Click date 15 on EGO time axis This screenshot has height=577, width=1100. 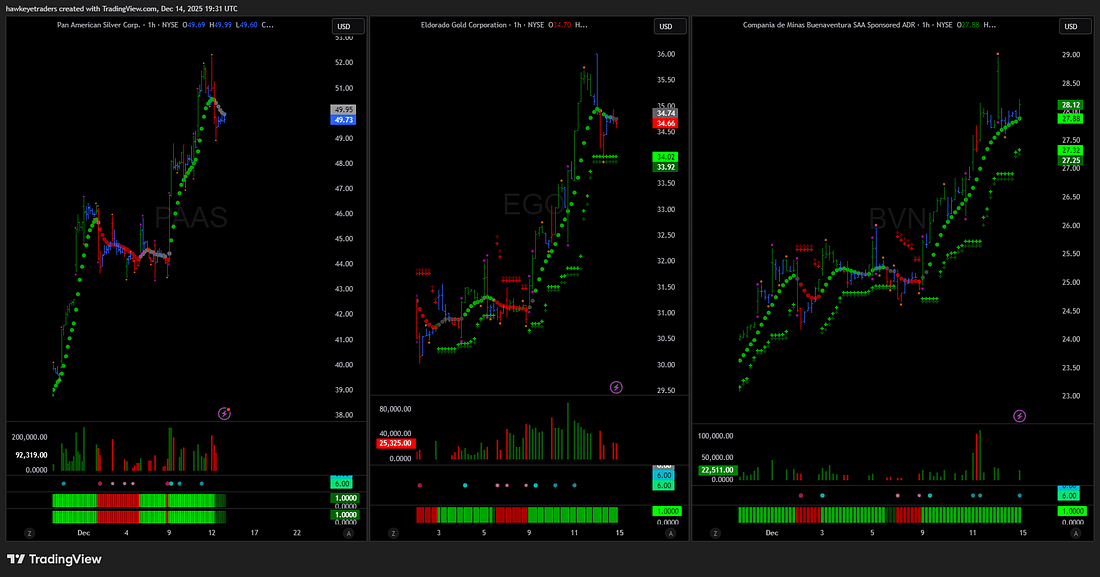(x=619, y=533)
